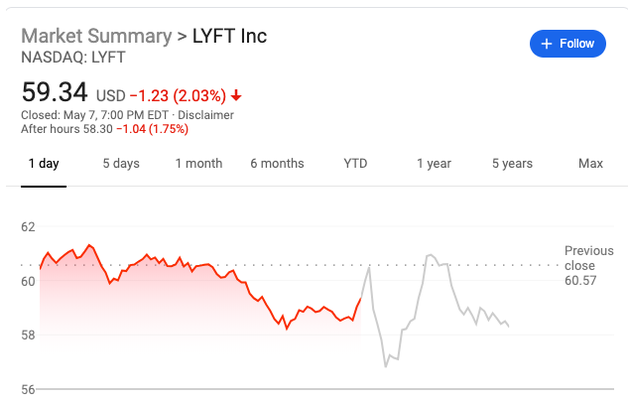
Task: Open the Market Summary link
Action: click(x=96, y=36)
